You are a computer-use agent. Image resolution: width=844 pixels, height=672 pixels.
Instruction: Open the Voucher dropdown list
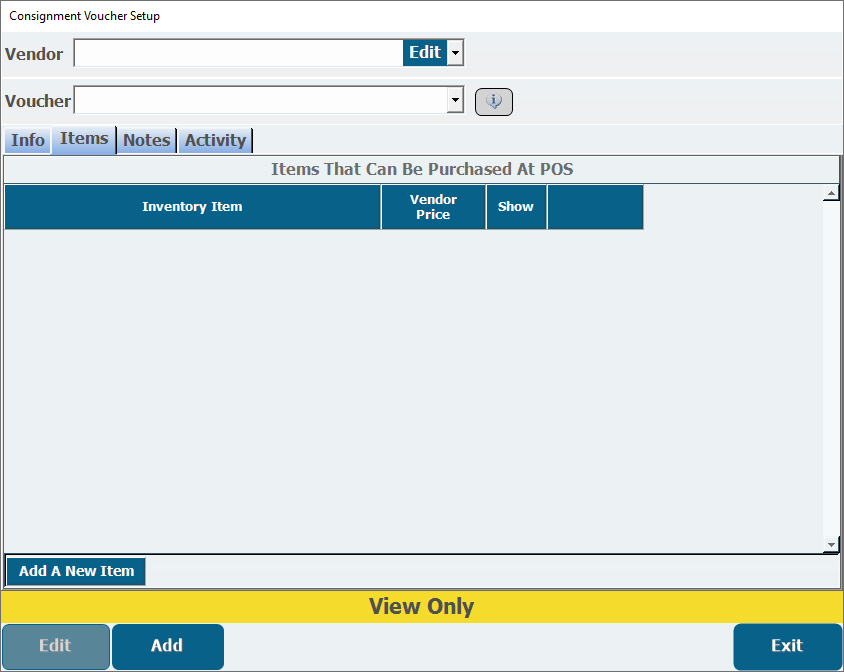point(455,100)
